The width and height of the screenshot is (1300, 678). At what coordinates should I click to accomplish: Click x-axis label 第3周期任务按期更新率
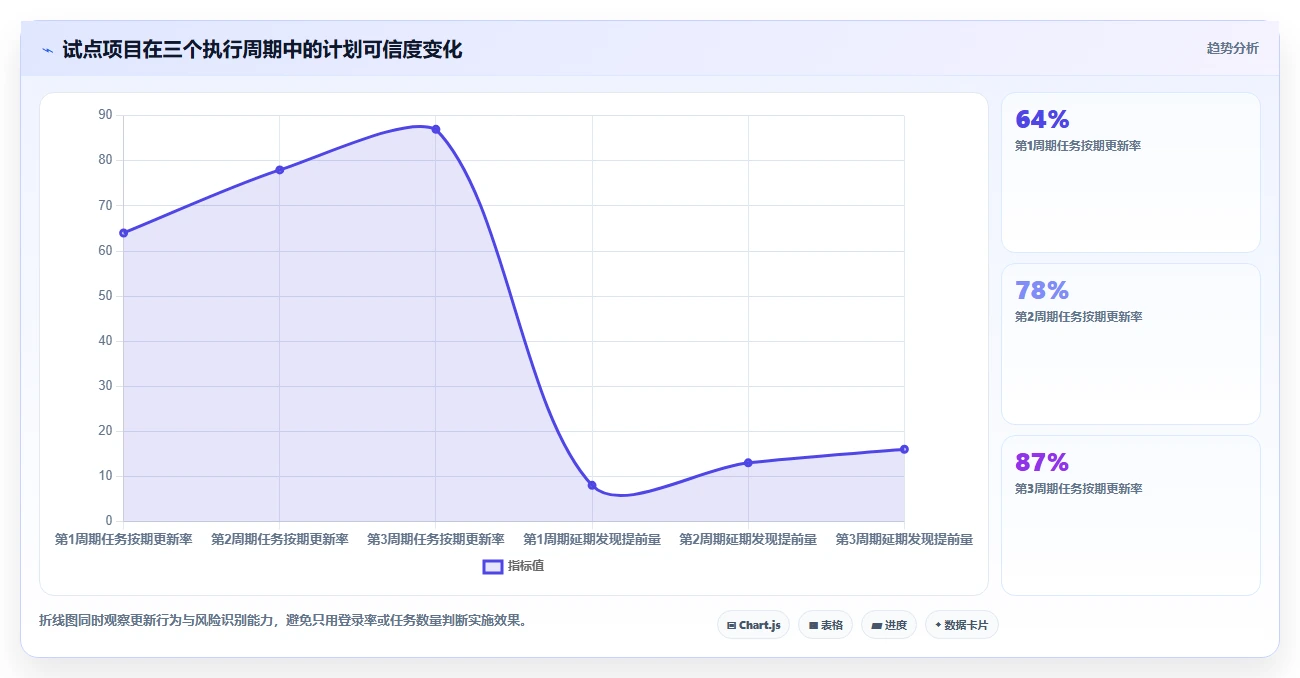[x=436, y=539]
